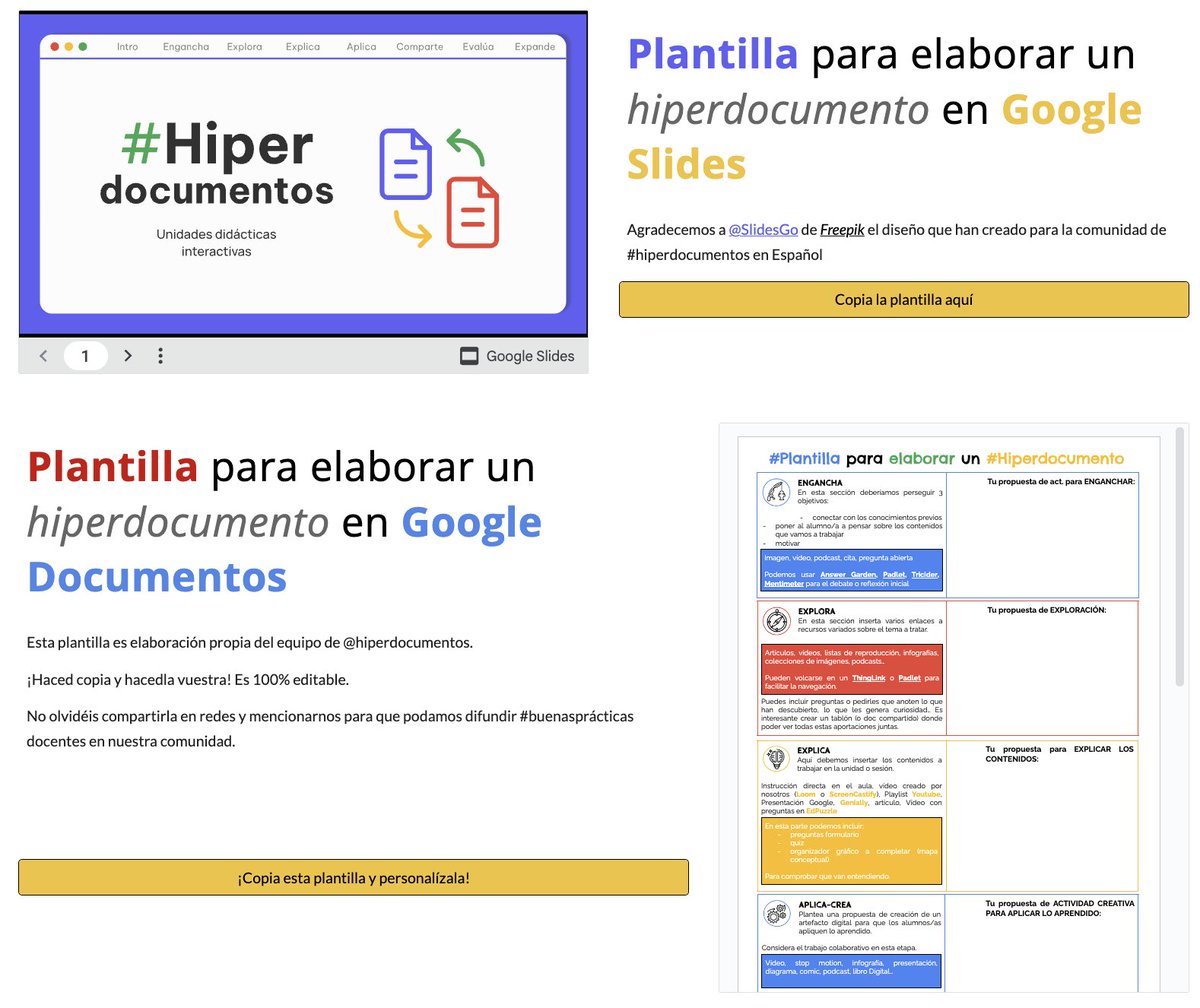This screenshot has width=1200, height=1008.
Task: Click the red dot in slide window mockup
Action: [54, 47]
